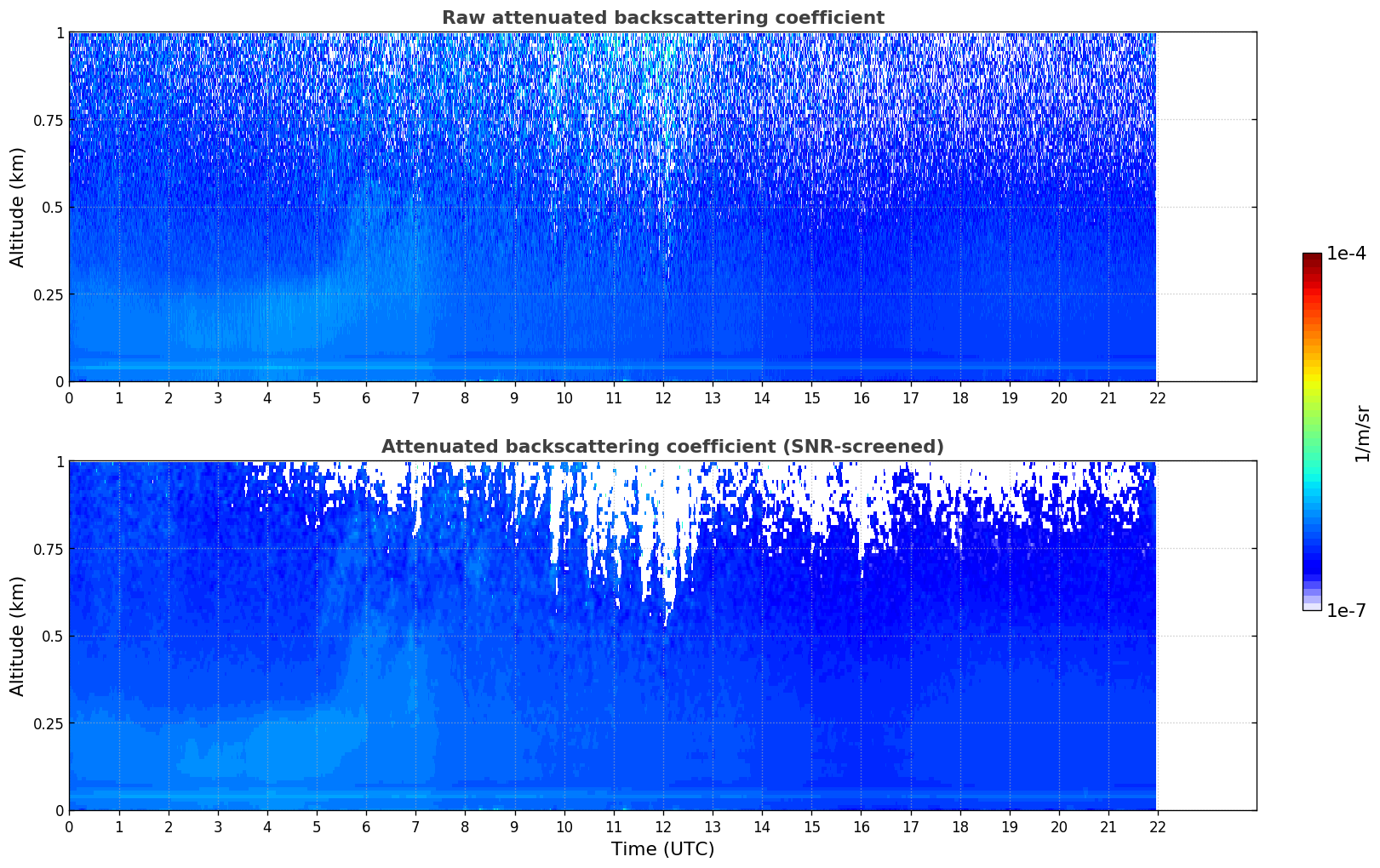Click altitude tick '0.5' on SNR-screened plot
Image resolution: width=1380 pixels, height=868 pixels.
coord(53,636)
